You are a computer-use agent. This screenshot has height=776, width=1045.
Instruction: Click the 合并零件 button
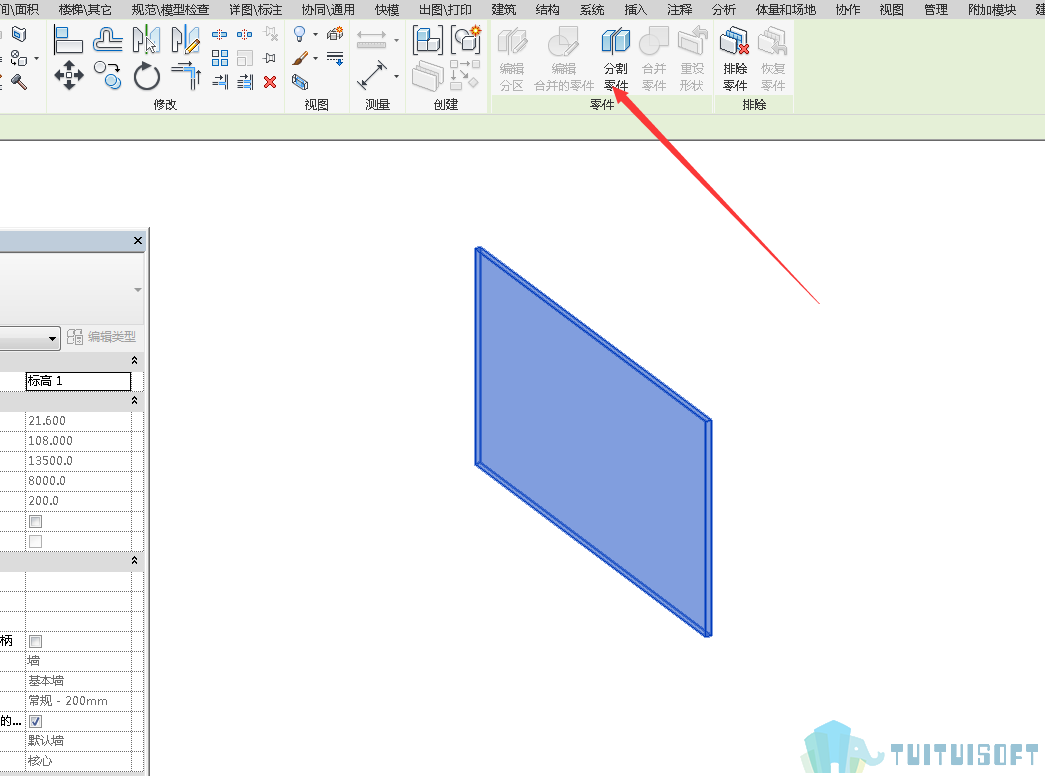click(x=654, y=59)
